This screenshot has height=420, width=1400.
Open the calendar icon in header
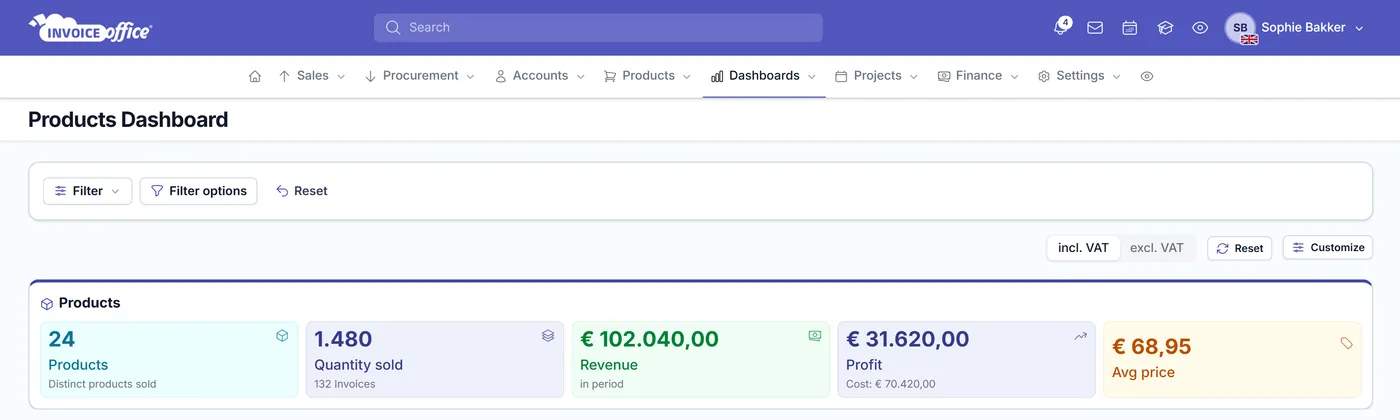click(x=1130, y=28)
